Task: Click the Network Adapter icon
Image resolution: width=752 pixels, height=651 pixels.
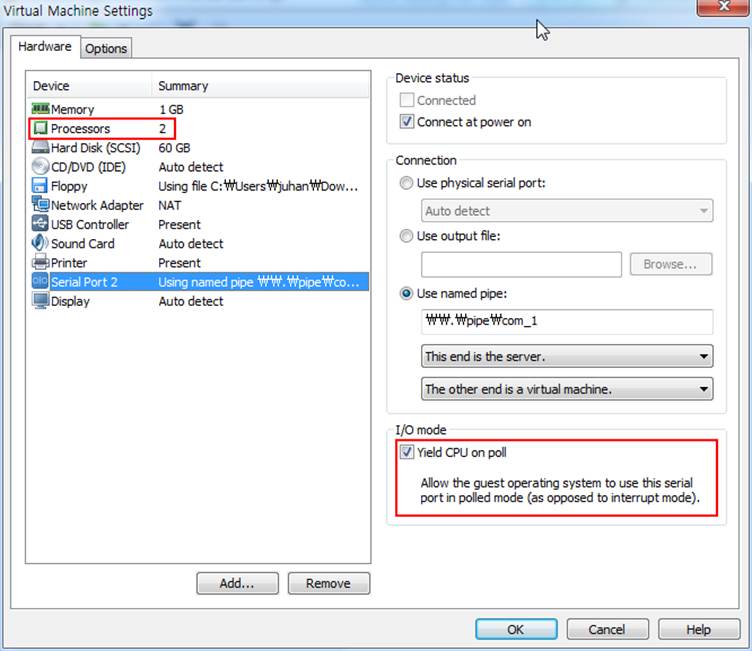Action: tap(40, 205)
